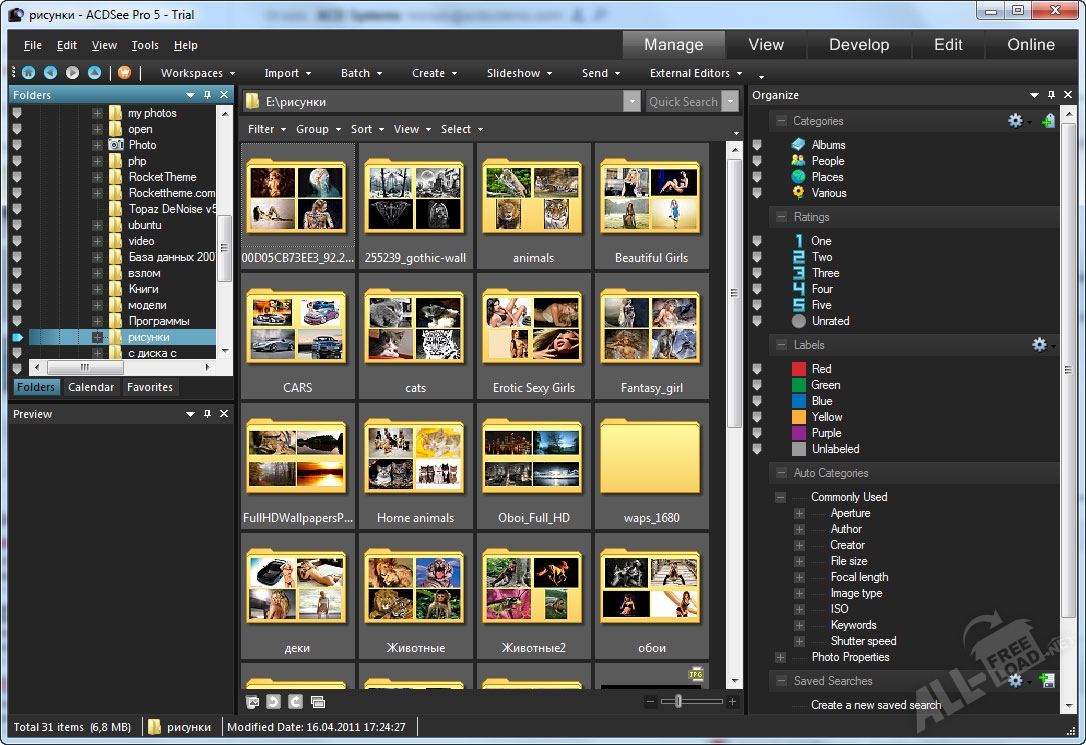Screen dimensions: 1086x745
Task: Toggle the Easy-Select marker beside Red label
Action: [757, 369]
